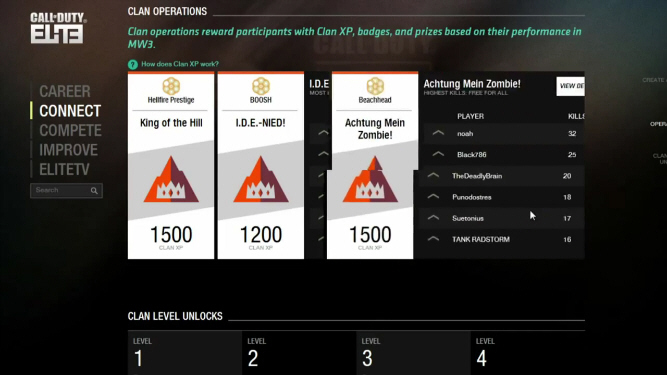667x375 pixels.
Task: Expand the TANK RADSTORM row chevron
Action: pyautogui.click(x=433, y=239)
